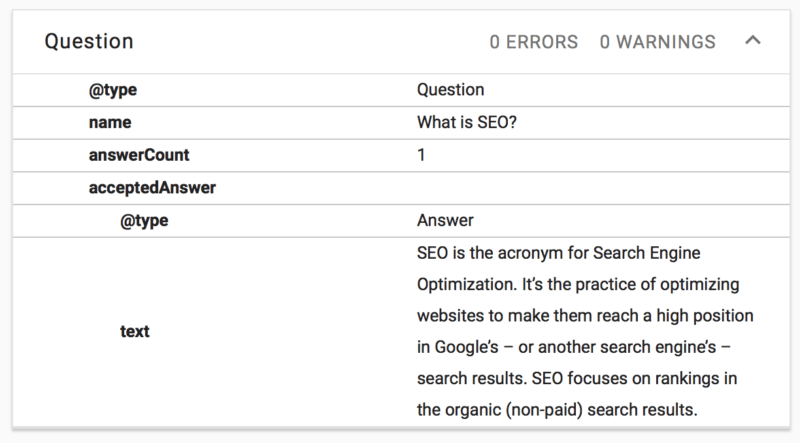Click the top-level @type property name

click(x=113, y=90)
